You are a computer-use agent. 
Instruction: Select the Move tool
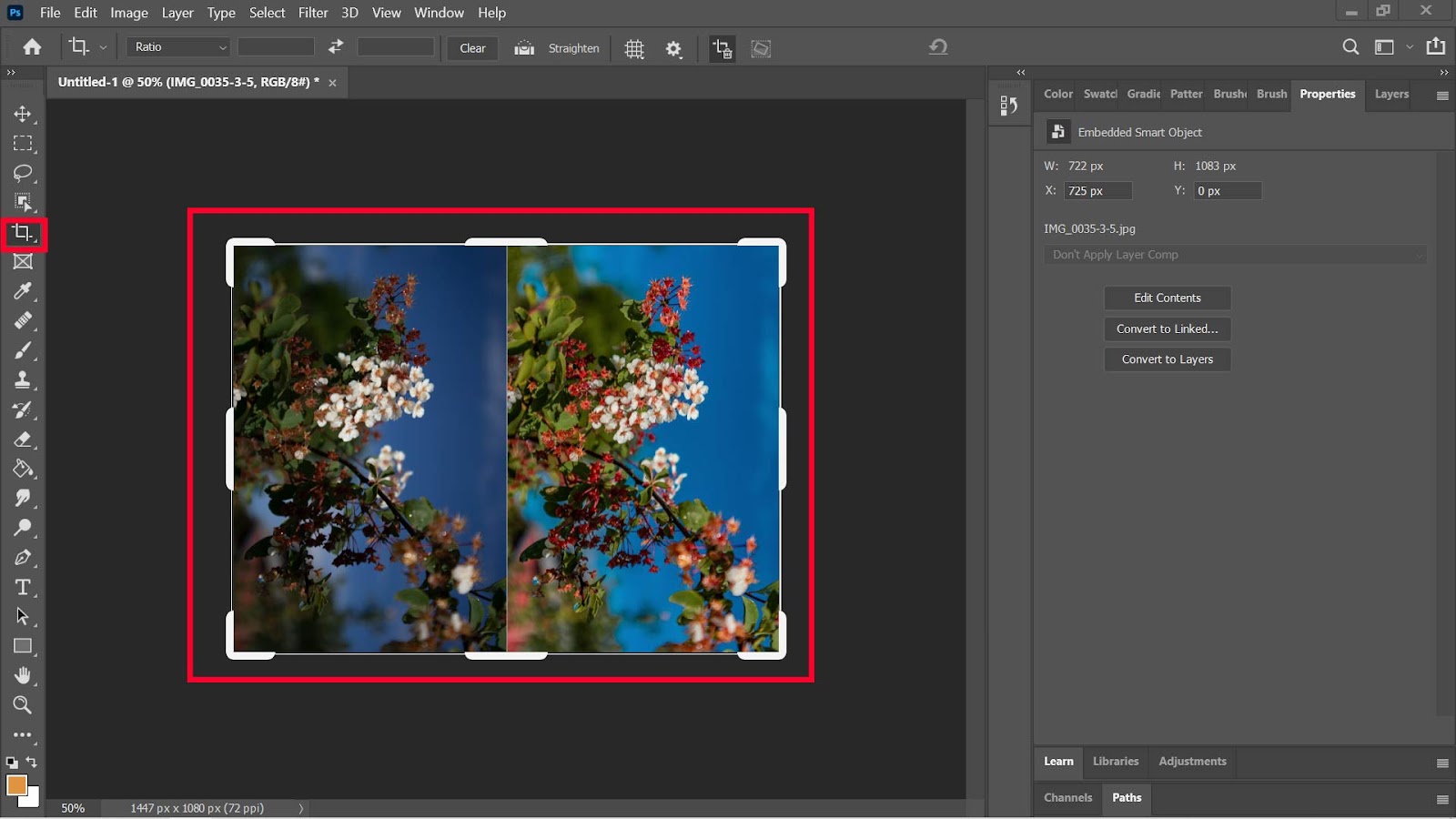[23, 114]
